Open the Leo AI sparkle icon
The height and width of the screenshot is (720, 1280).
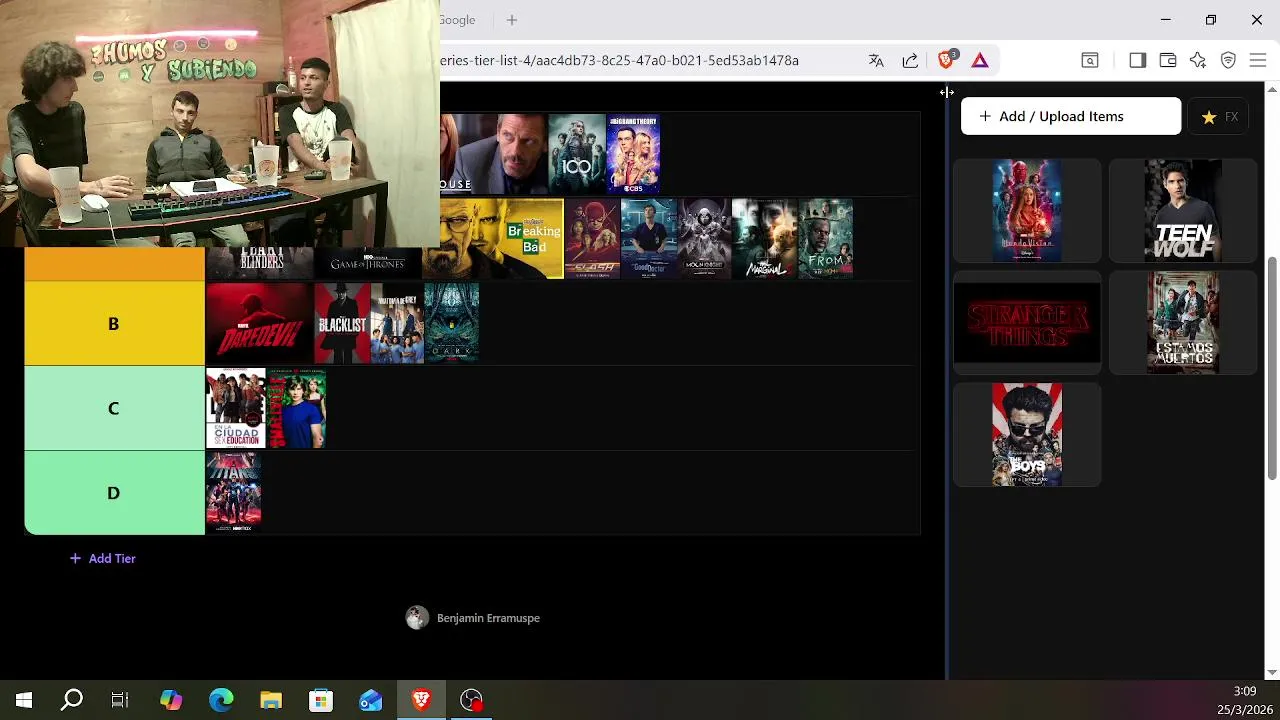[1198, 60]
